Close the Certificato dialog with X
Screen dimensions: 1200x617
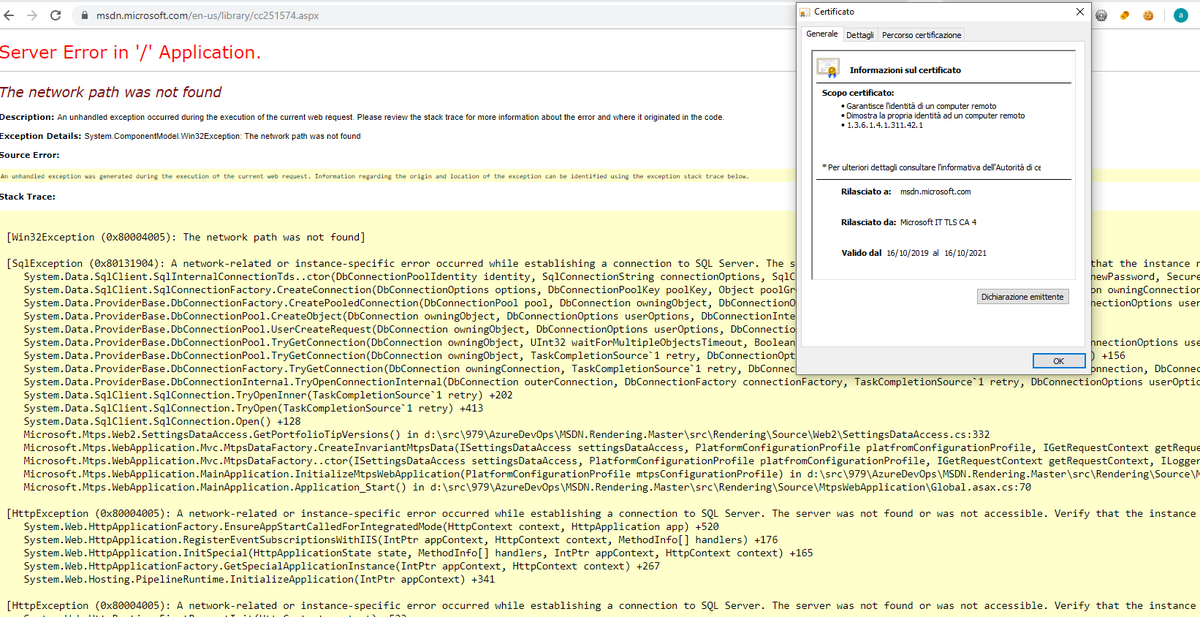(x=1079, y=11)
